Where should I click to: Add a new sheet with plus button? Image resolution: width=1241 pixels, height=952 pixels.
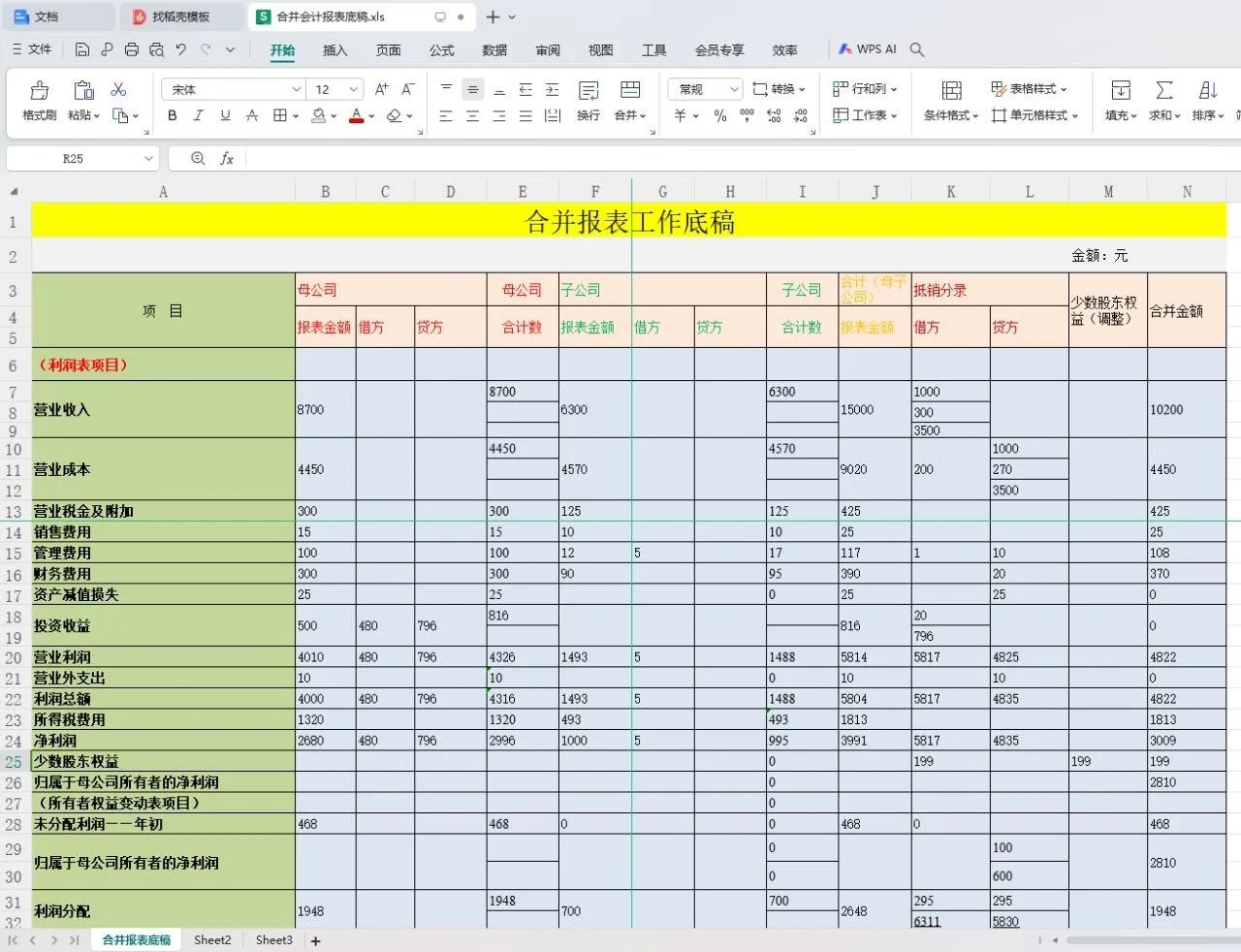[x=315, y=940]
